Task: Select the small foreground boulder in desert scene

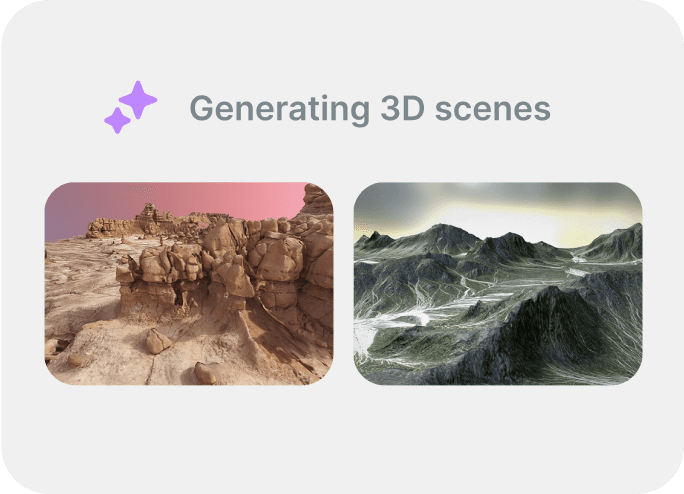Action: pyautogui.click(x=158, y=341)
